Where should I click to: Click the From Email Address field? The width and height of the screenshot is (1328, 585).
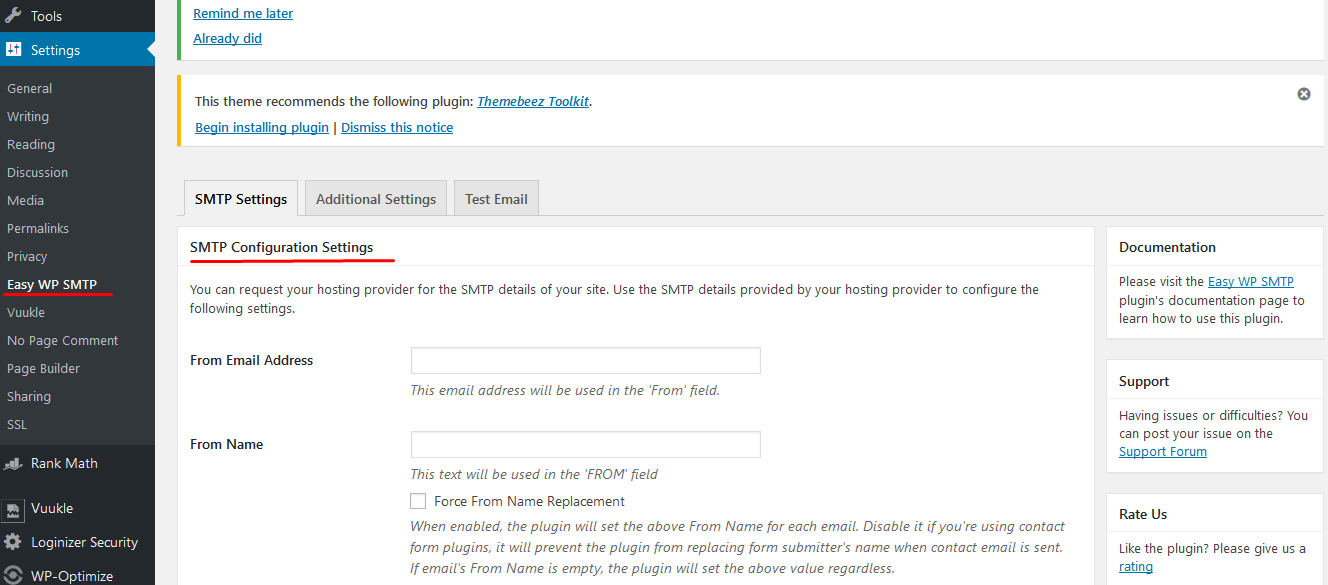pyautogui.click(x=586, y=360)
